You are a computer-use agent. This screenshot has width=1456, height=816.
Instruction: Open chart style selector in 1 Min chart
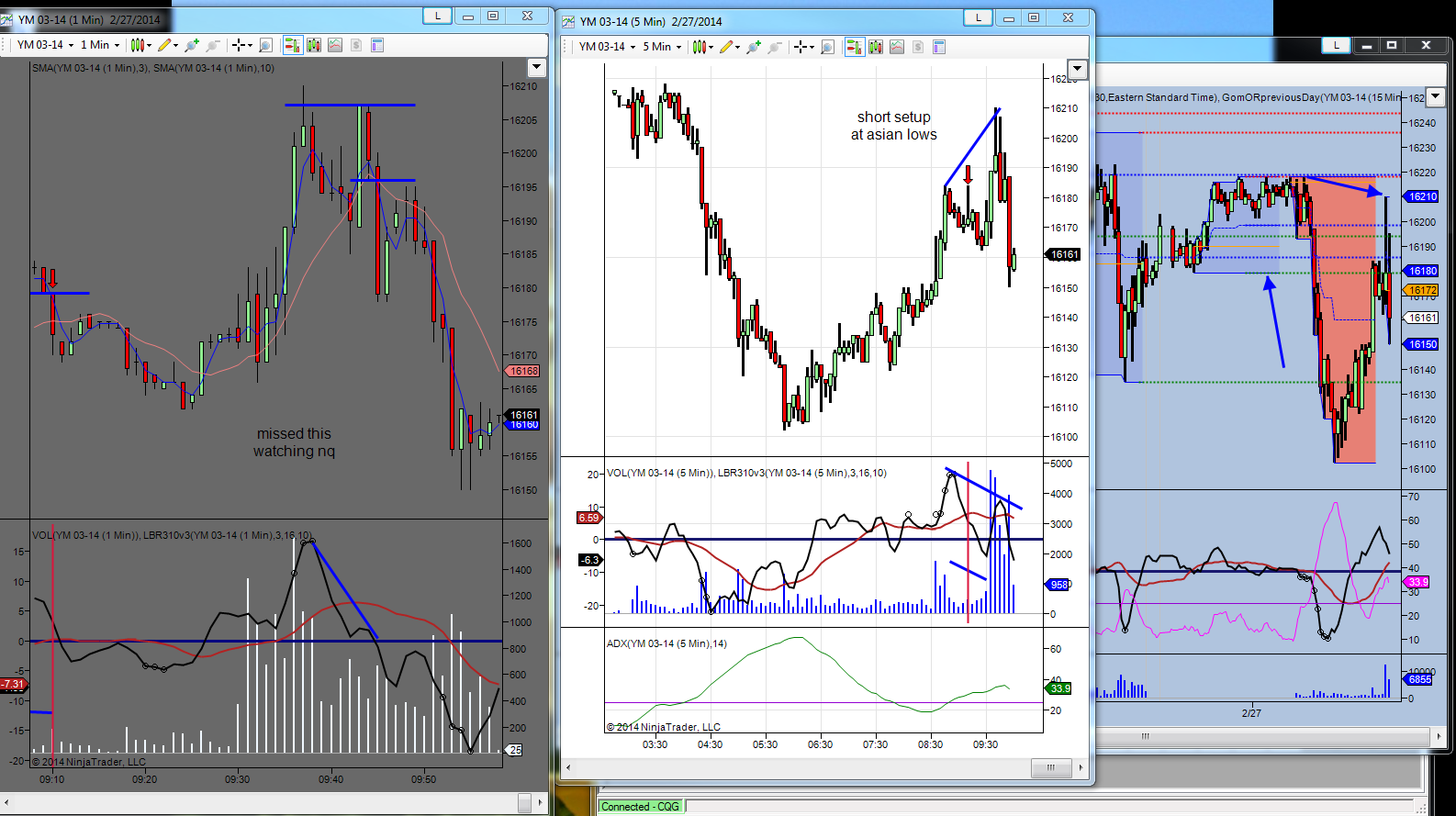138,45
